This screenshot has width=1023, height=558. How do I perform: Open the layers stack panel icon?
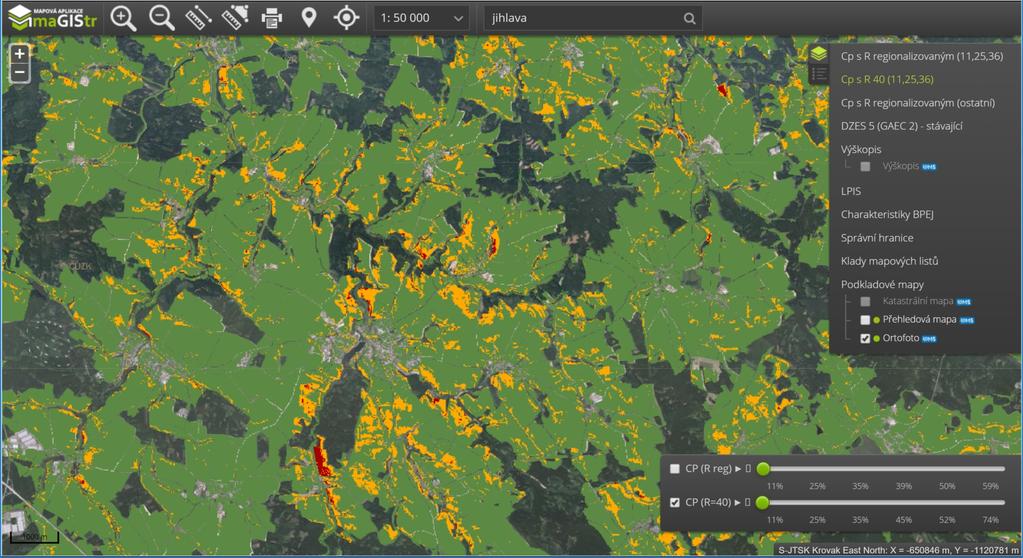[x=819, y=54]
